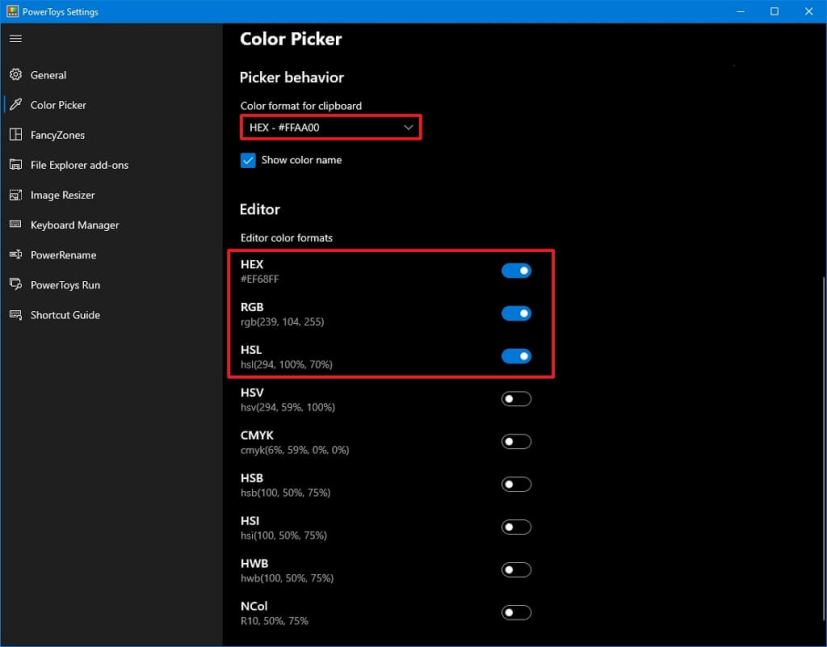Uncheck the Show color name option
The width and height of the screenshot is (827, 647).
247,159
